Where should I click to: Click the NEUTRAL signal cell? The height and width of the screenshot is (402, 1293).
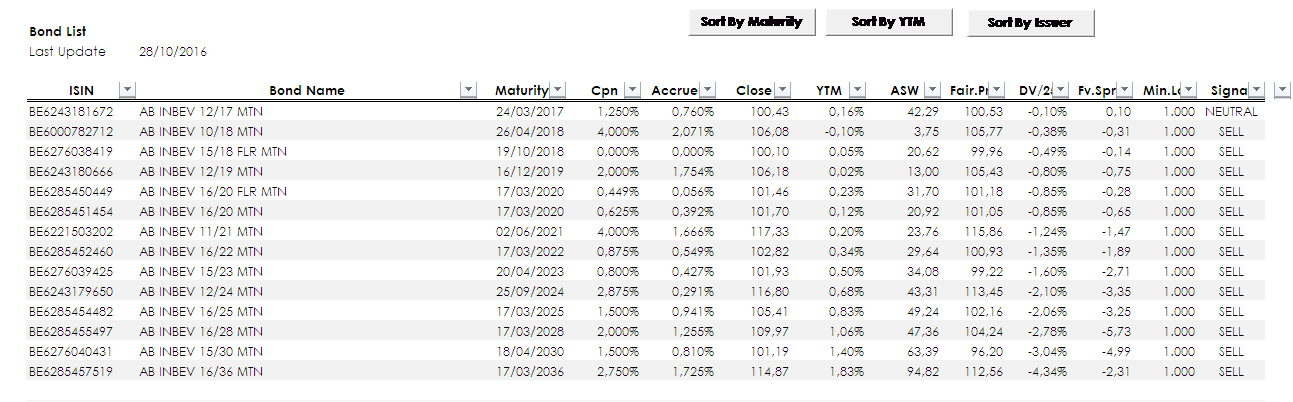pos(1231,111)
